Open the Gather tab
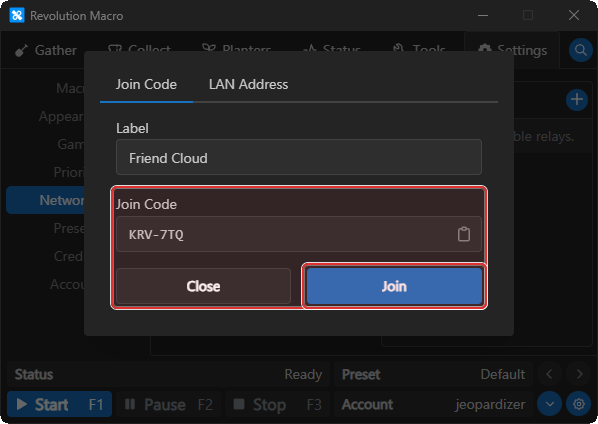This screenshot has height=424, width=598. (46, 50)
